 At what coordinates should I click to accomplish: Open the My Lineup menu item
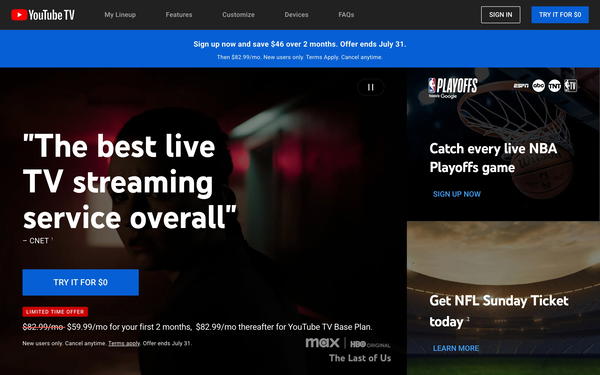coord(120,15)
